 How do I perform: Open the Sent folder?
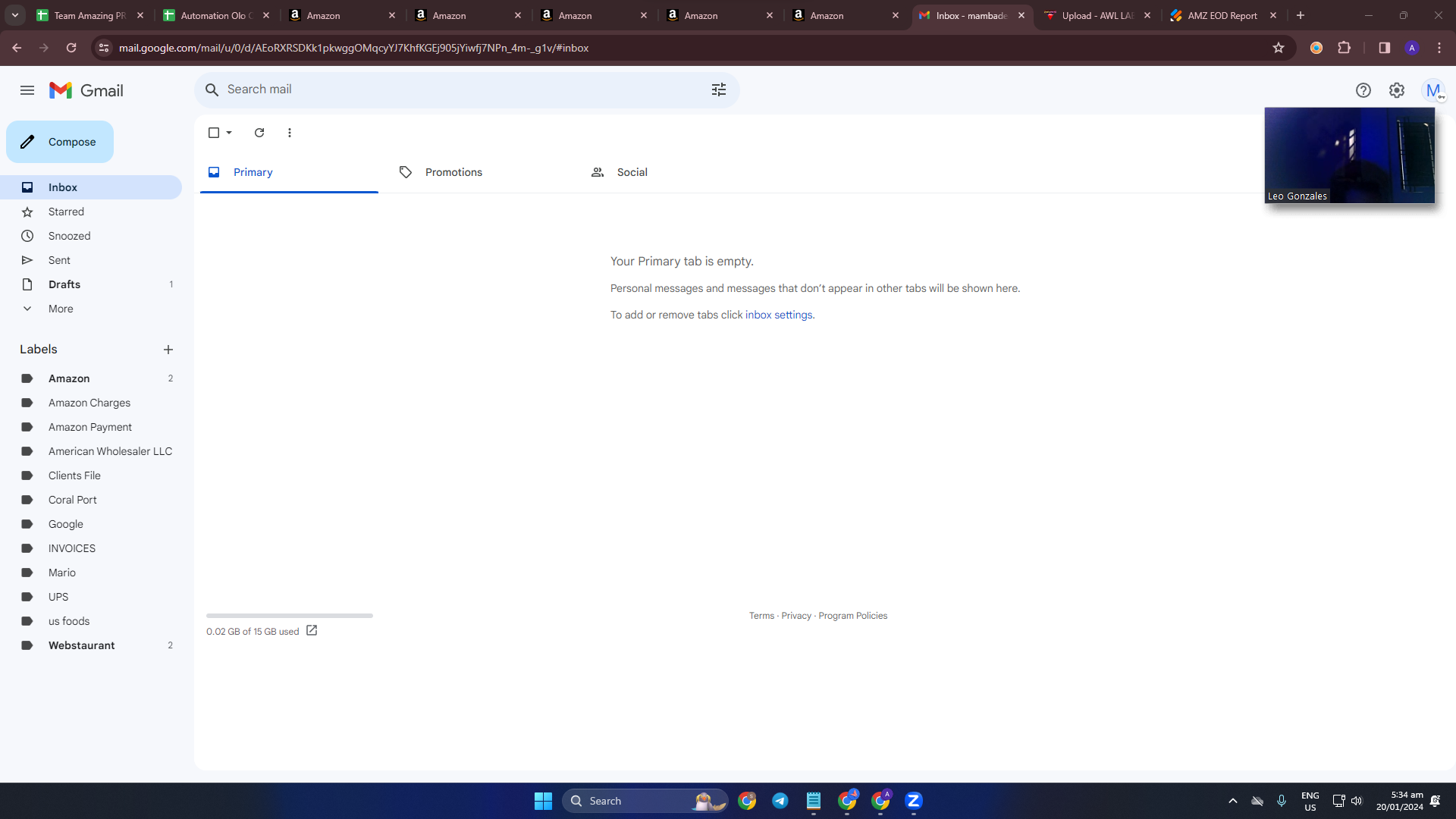(x=91, y=260)
